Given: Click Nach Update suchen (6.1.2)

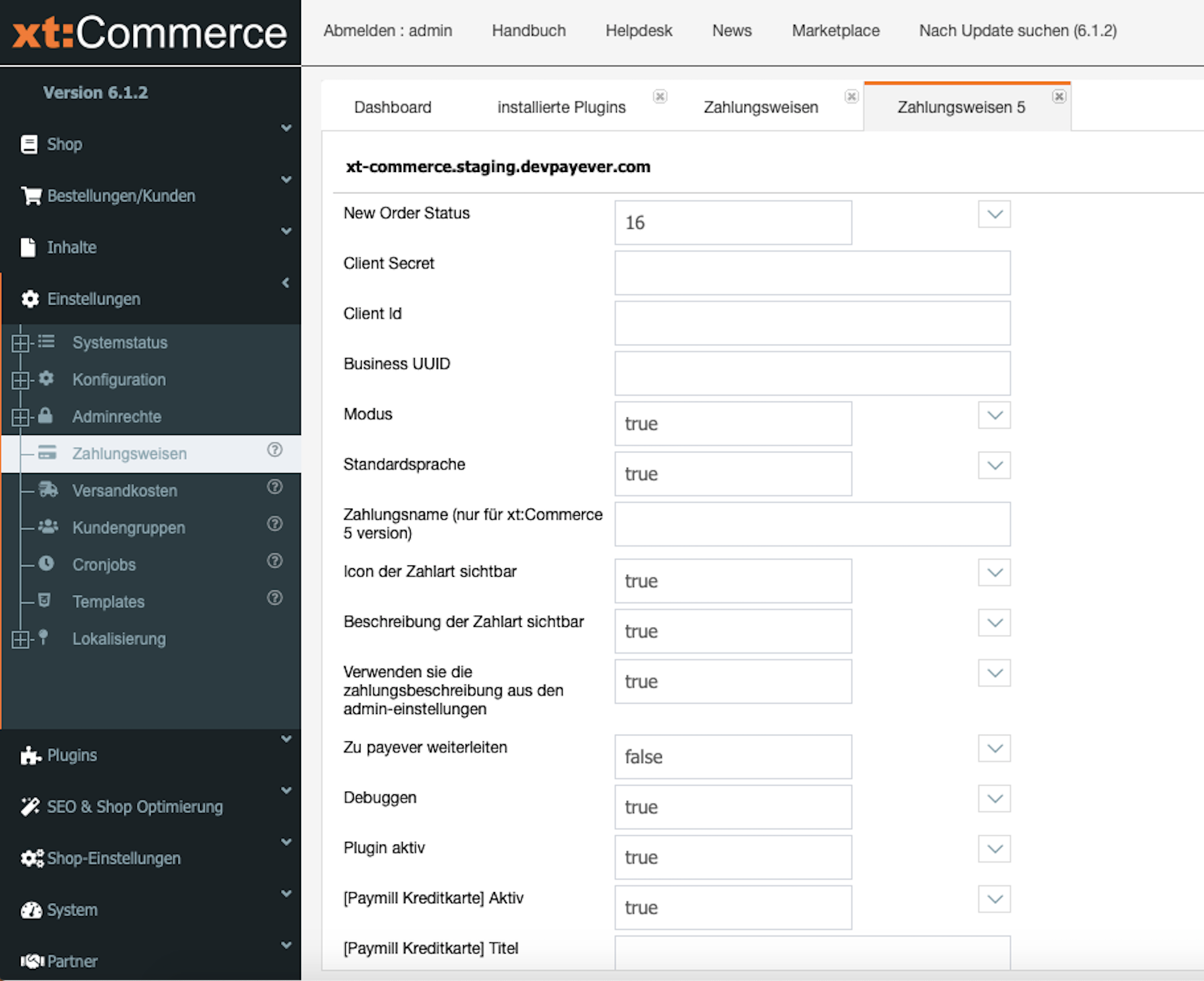Looking at the screenshot, I should [1017, 31].
